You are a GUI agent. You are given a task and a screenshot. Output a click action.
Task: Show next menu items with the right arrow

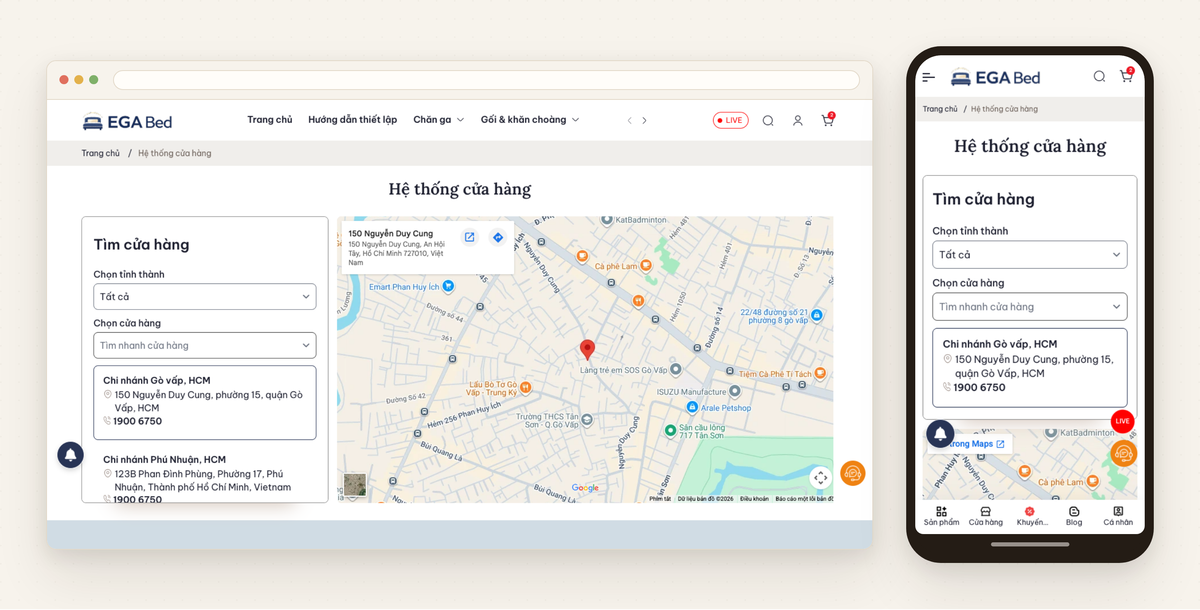coord(645,120)
